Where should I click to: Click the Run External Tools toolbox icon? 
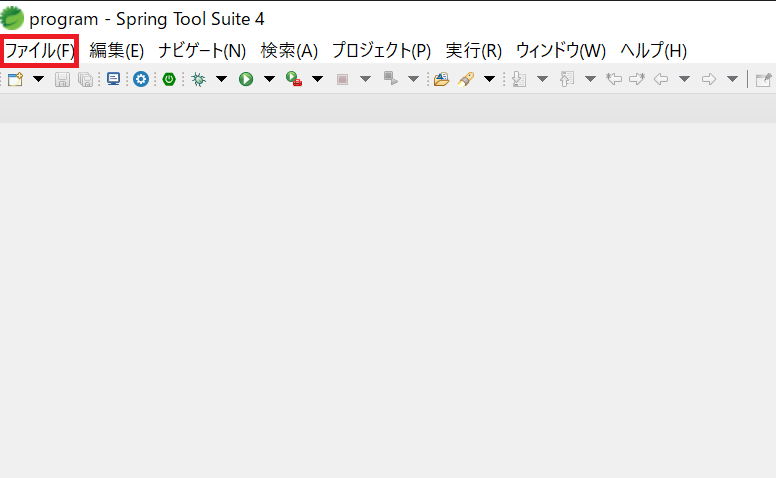[x=294, y=79]
